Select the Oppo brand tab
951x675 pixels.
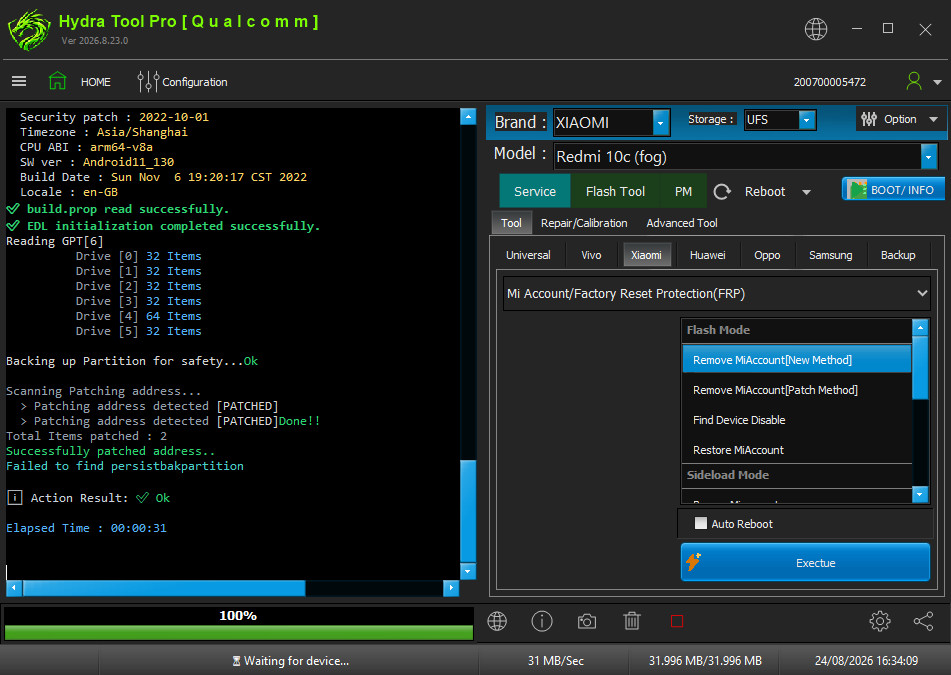pyautogui.click(x=767, y=255)
